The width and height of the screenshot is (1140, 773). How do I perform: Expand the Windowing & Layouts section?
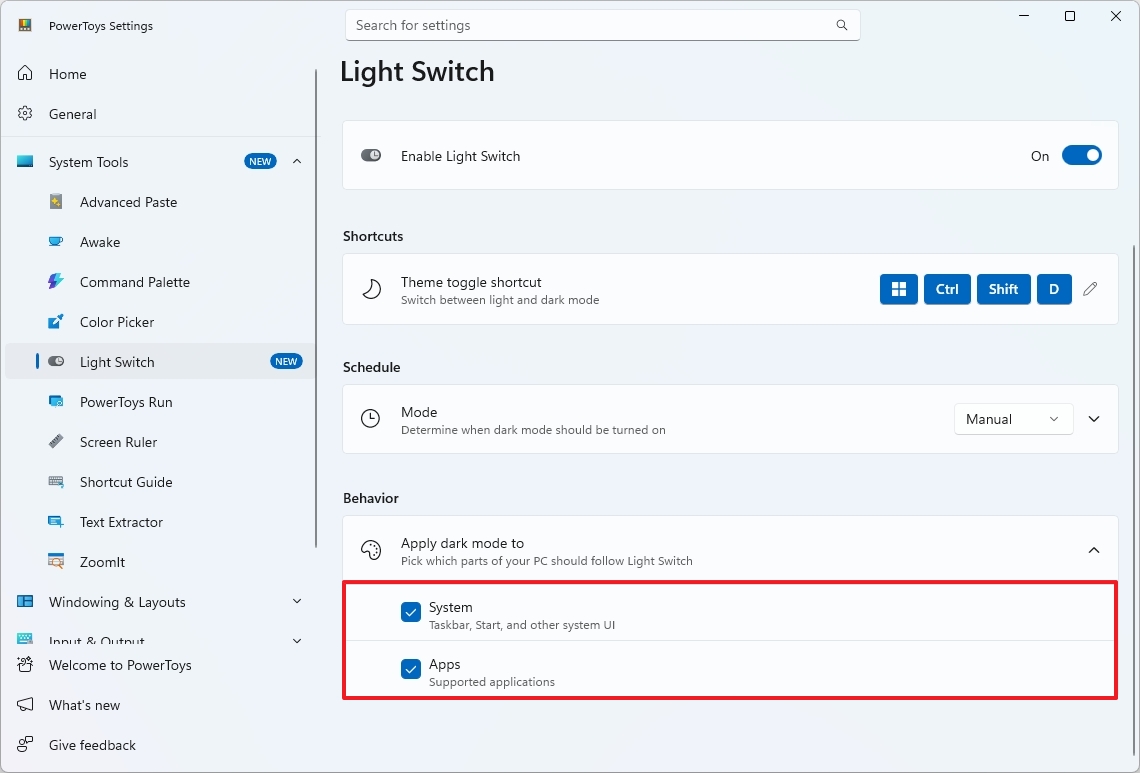coord(296,602)
